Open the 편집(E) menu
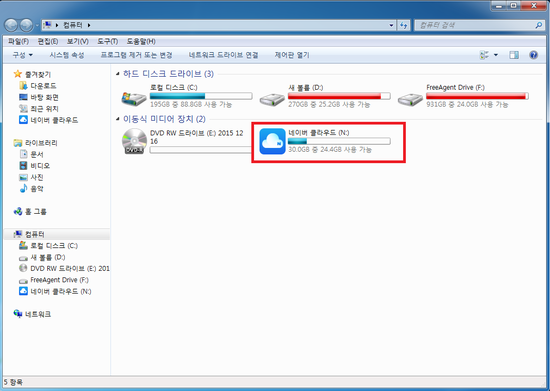This screenshot has width=550, height=391. [x=48, y=41]
